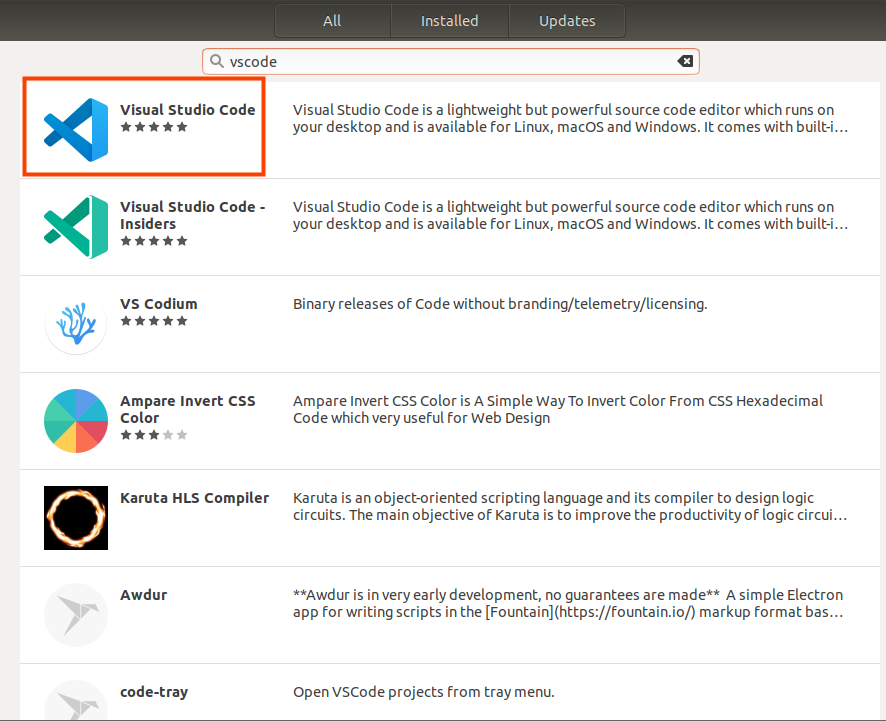
Task: Click the Visual Studio Code Insiders green icon
Action: click(75, 227)
